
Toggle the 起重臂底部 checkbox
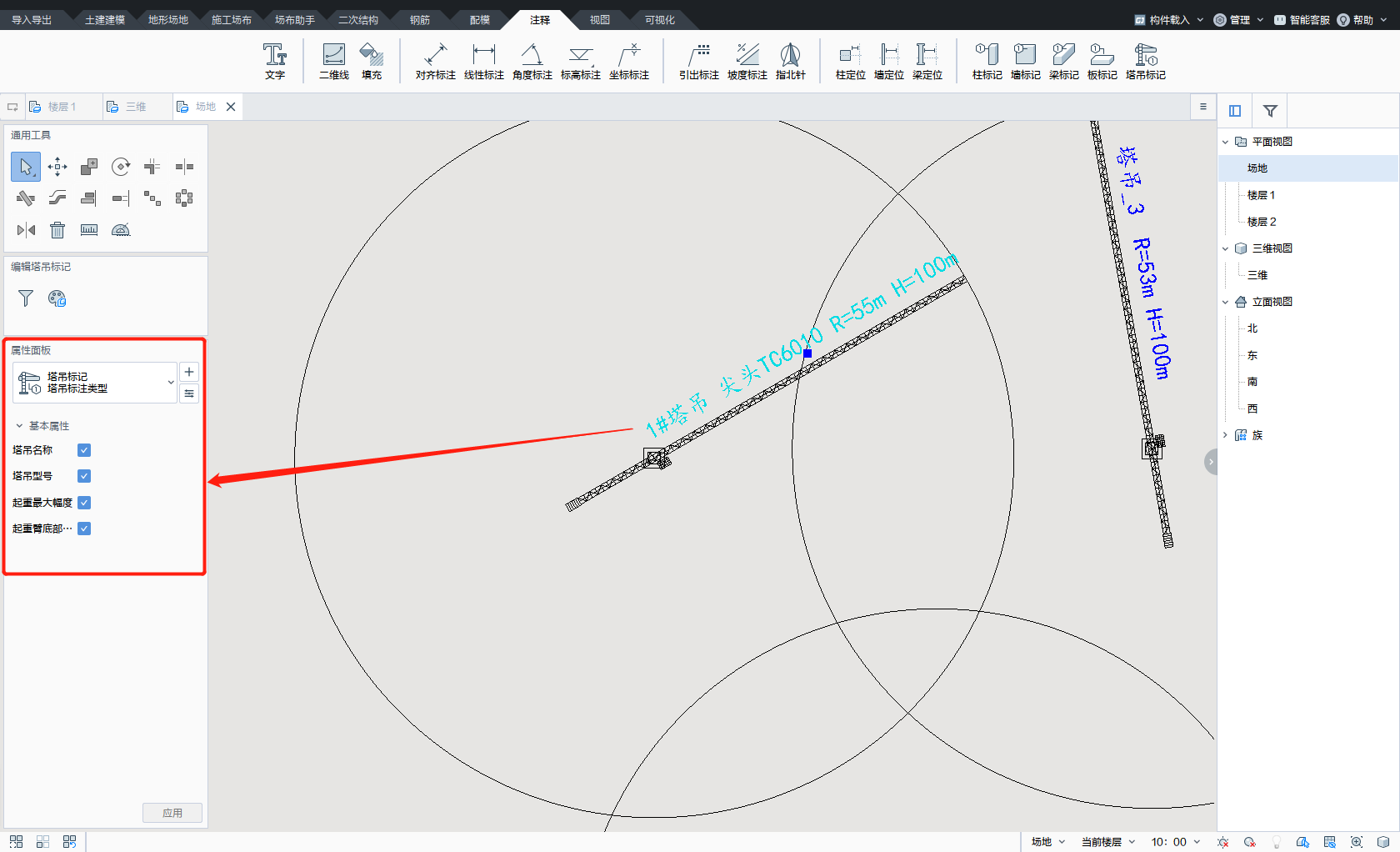tap(84, 529)
